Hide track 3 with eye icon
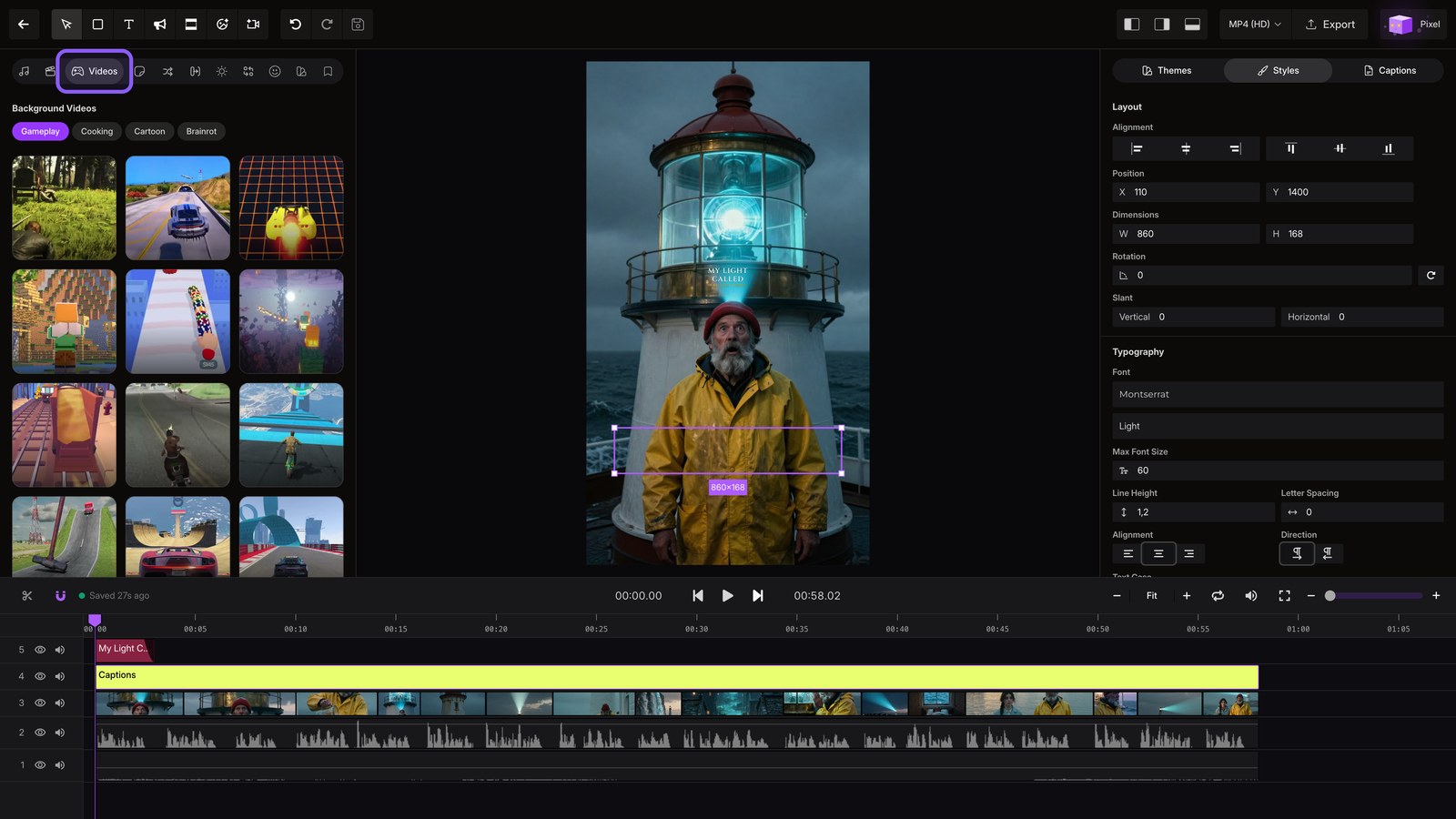Screen dimensions: 1456x819 pyautogui.click(x=40, y=703)
